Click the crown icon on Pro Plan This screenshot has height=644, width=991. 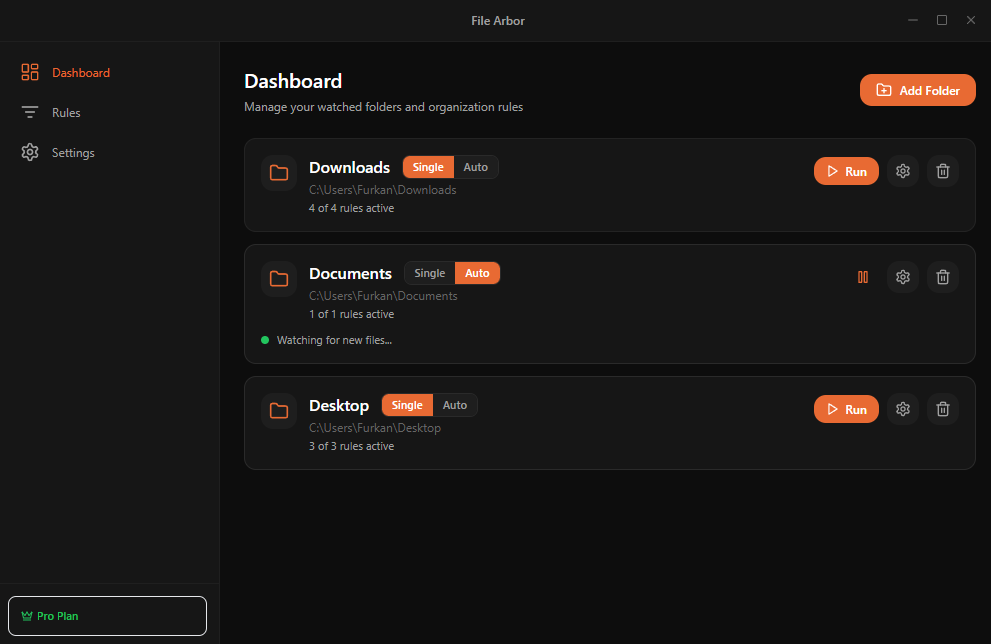pyautogui.click(x=27, y=616)
